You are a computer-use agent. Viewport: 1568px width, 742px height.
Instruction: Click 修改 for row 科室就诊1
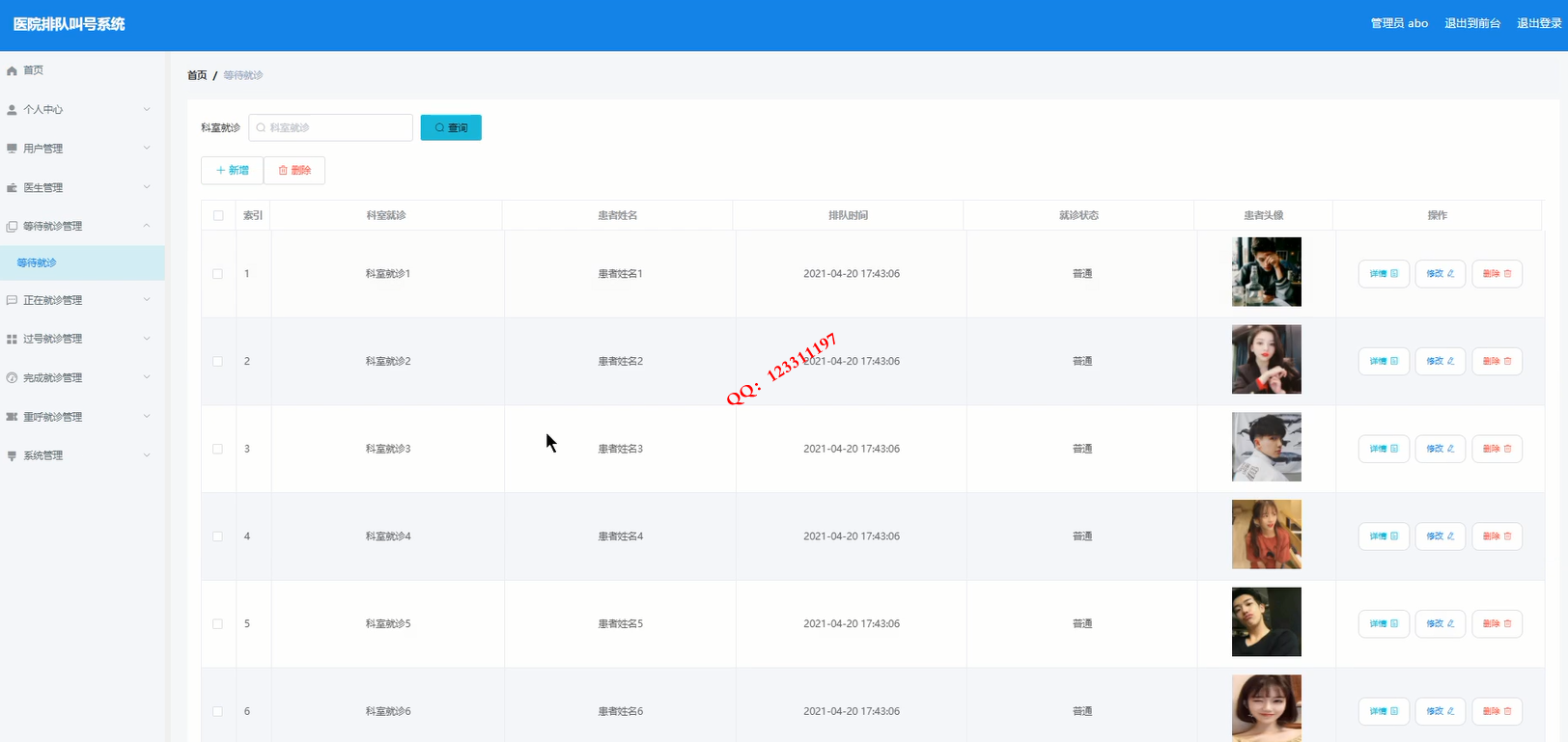tap(1441, 274)
